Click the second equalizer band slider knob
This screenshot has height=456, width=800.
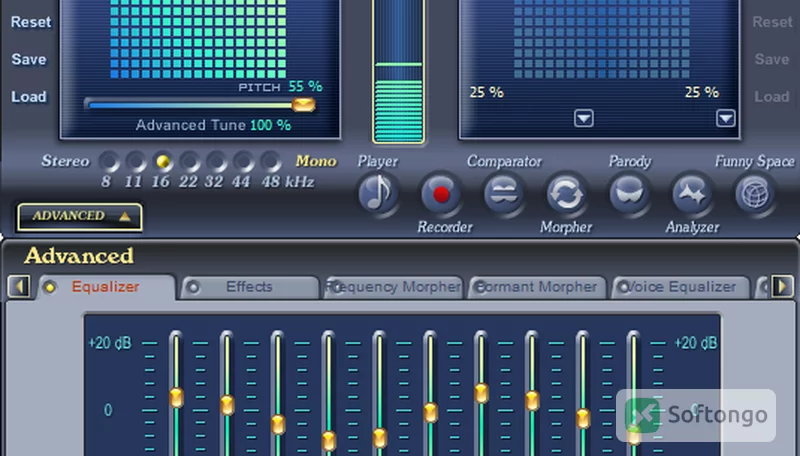click(227, 405)
